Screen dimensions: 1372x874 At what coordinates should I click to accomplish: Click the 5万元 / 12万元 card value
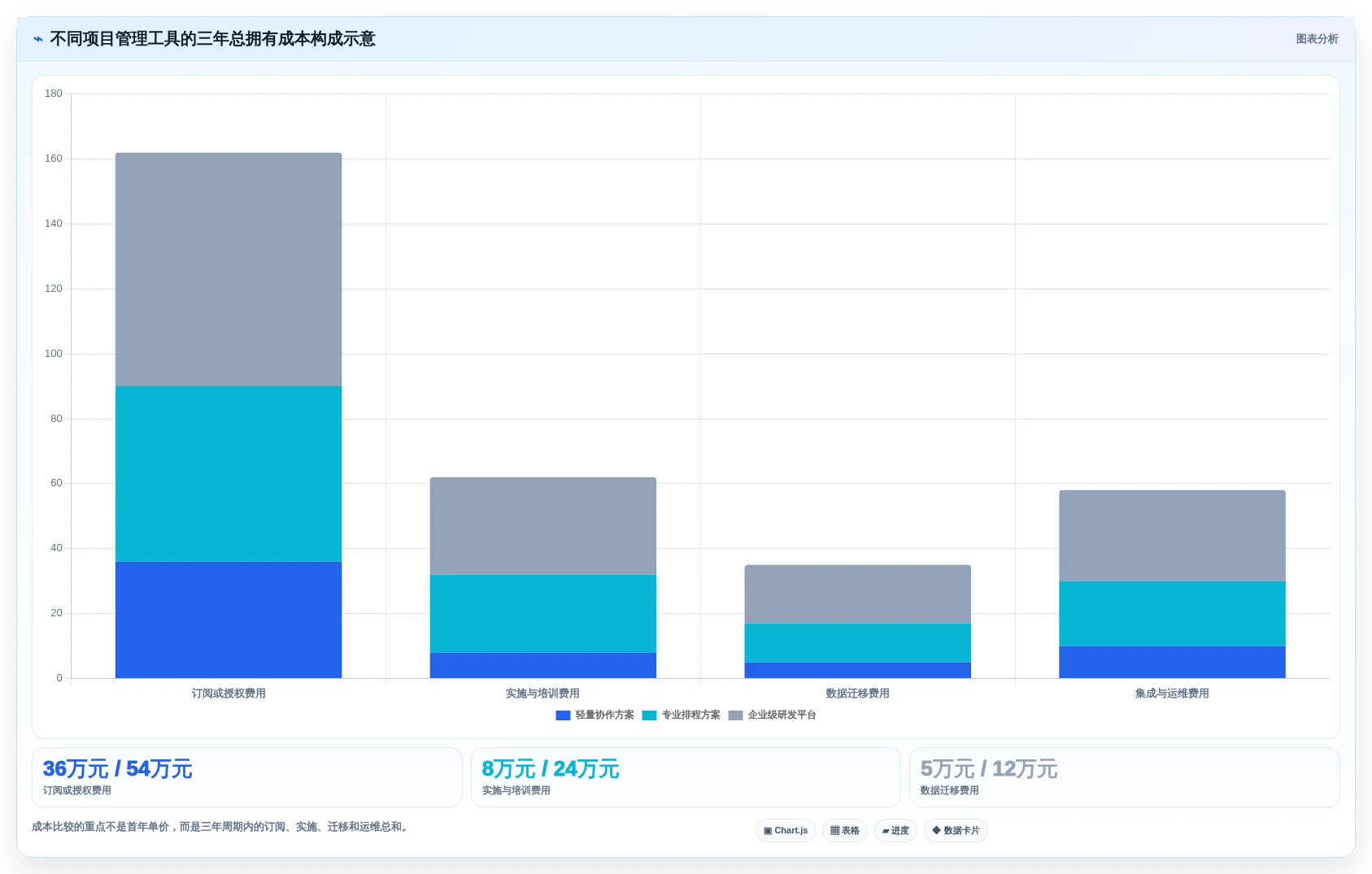pos(989,769)
